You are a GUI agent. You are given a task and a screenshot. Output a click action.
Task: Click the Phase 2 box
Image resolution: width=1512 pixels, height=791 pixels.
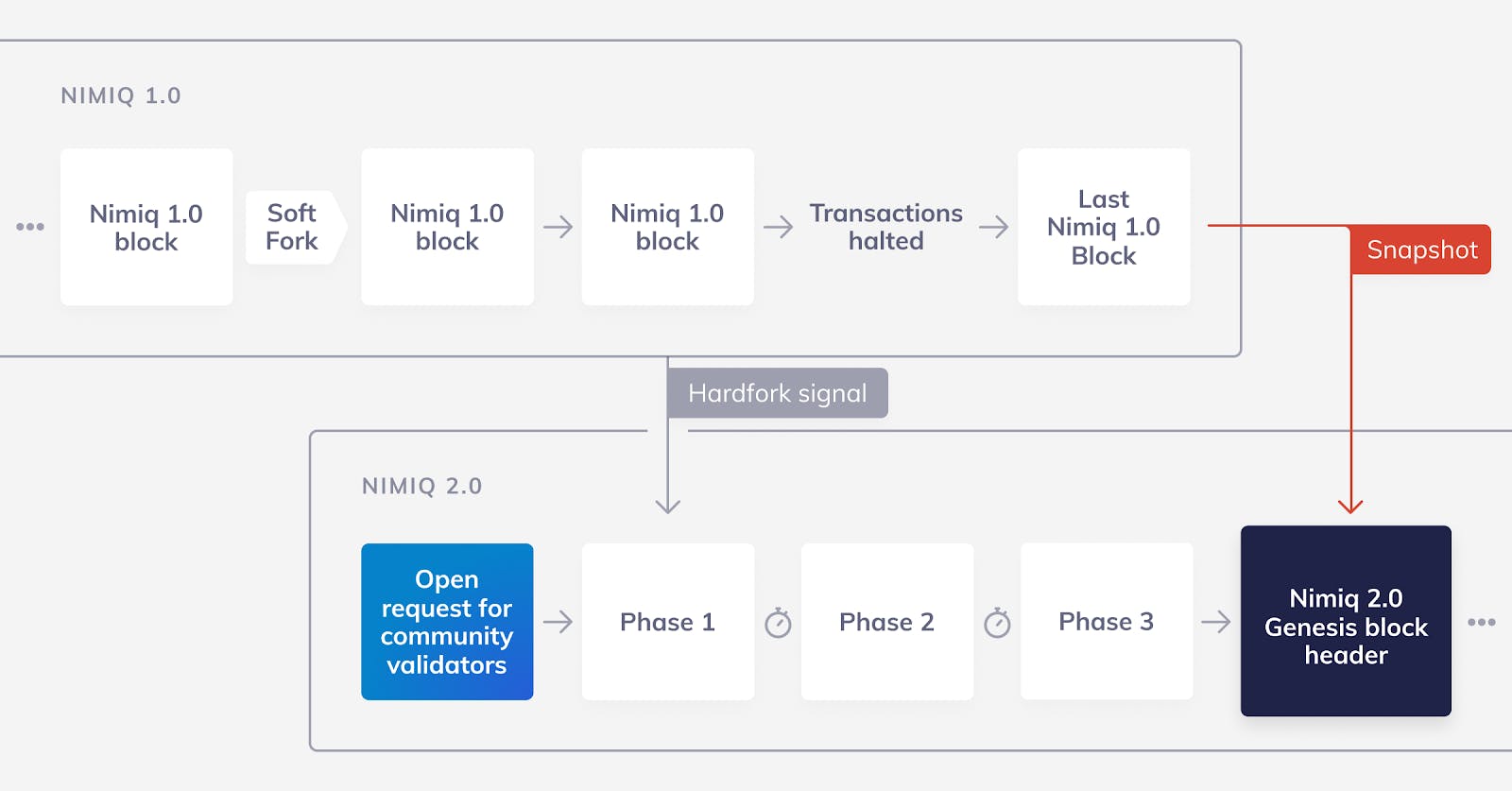pyautogui.click(x=886, y=622)
